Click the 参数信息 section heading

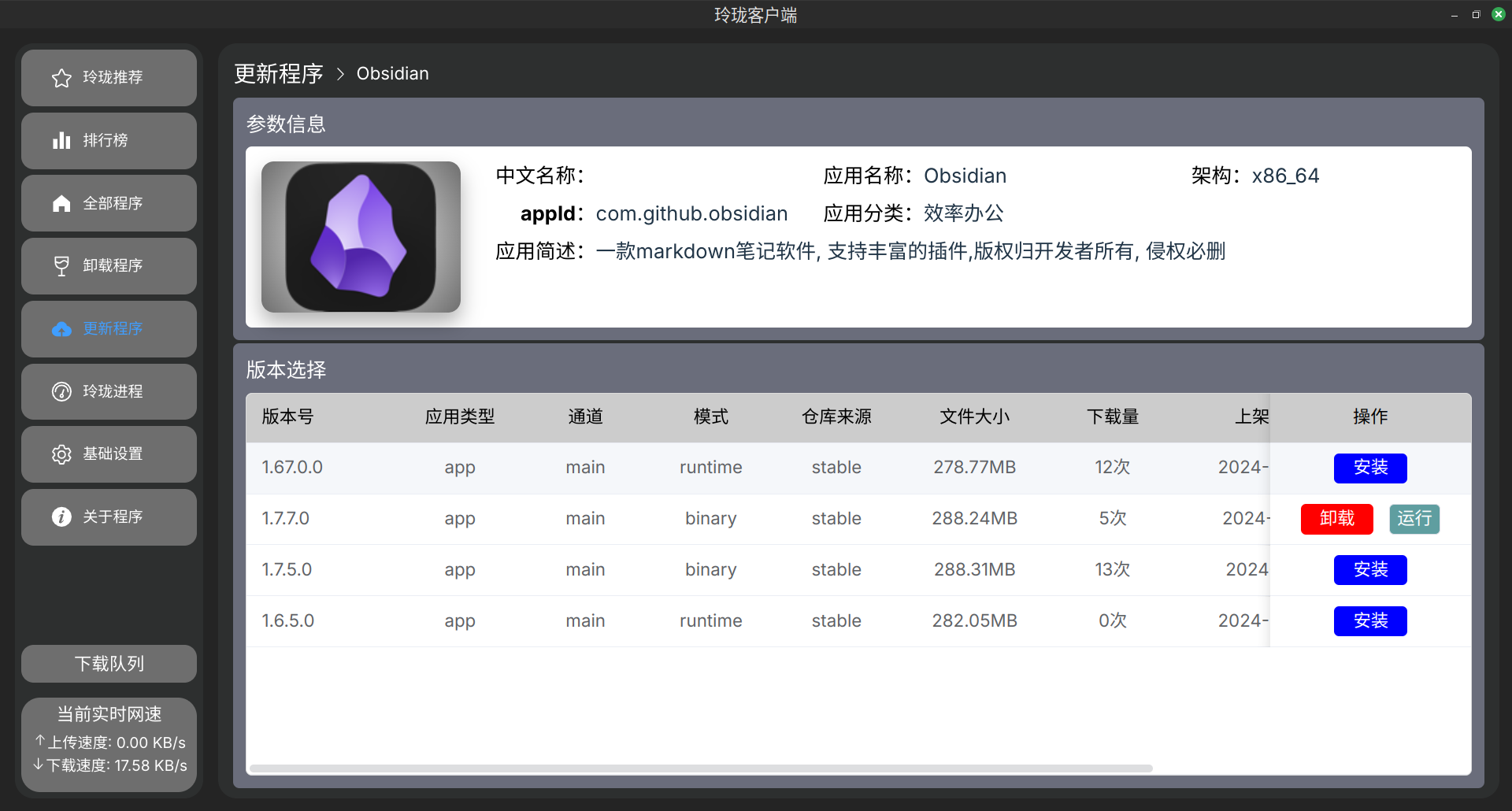tap(286, 124)
